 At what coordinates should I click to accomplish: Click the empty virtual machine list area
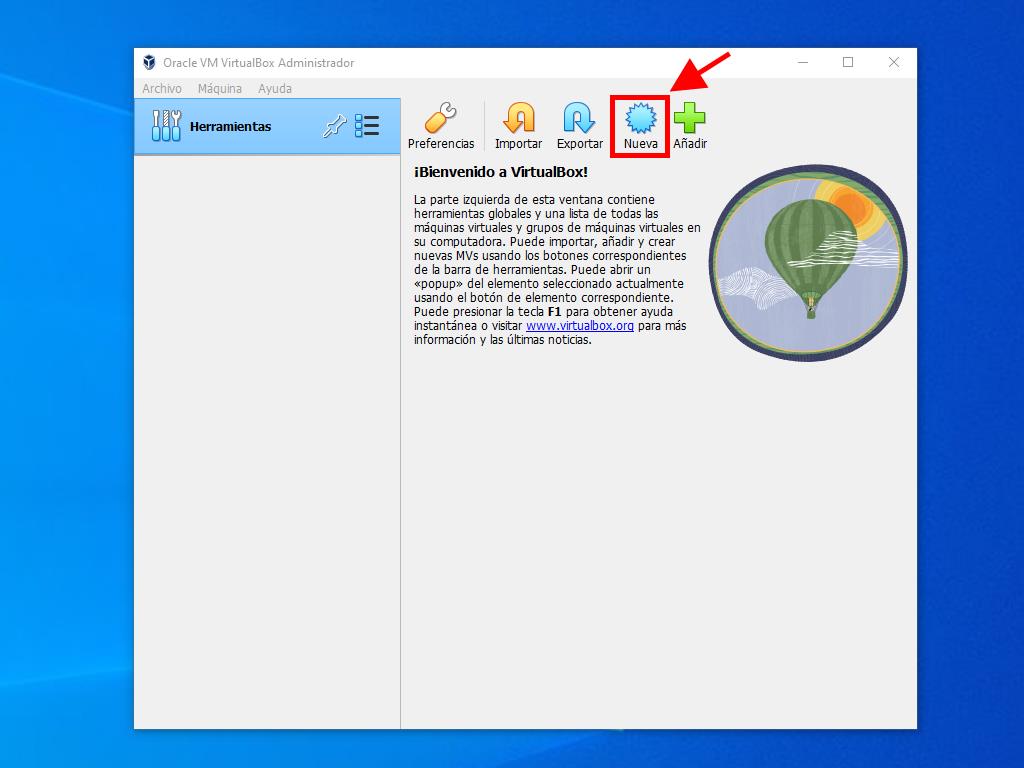[267, 440]
